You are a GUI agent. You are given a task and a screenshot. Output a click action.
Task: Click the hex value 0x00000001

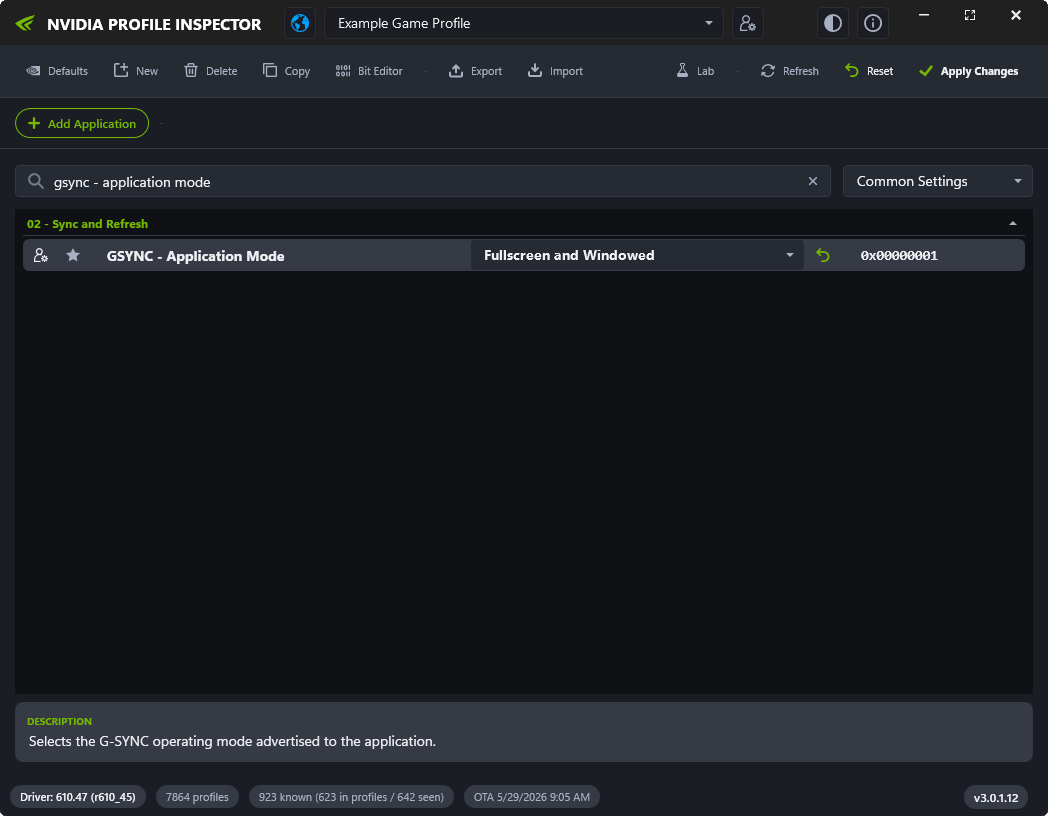(x=899, y=255)
